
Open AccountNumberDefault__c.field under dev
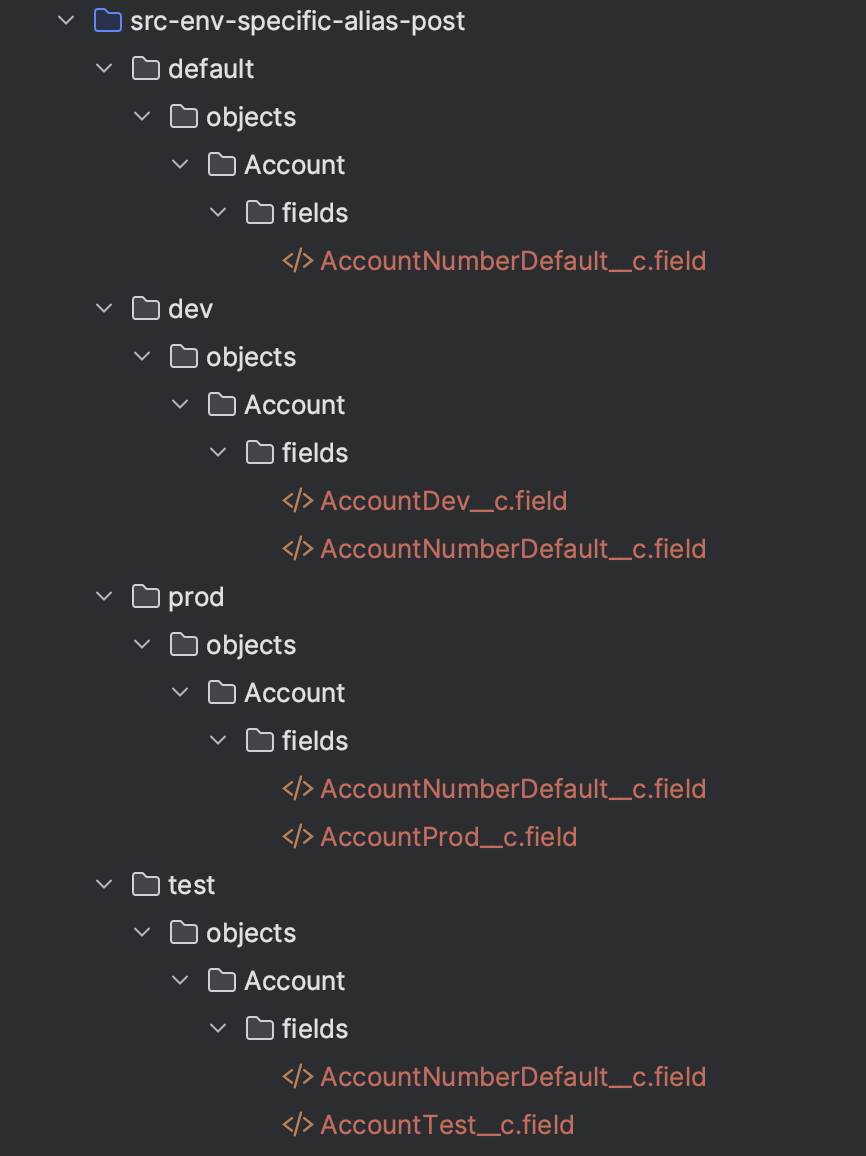tap(513, 549)
